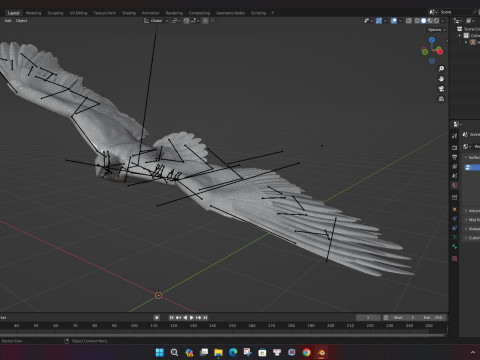Viewport: 480px width, 360px height.
Task: Add a new workspace with plus button
Action: tap(272, 13)
